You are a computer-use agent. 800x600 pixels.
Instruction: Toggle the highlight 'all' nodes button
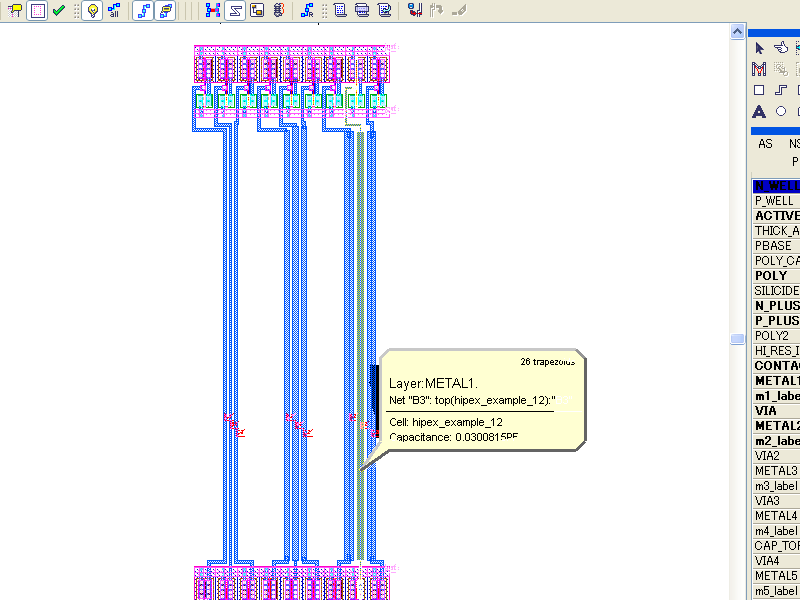113,11
